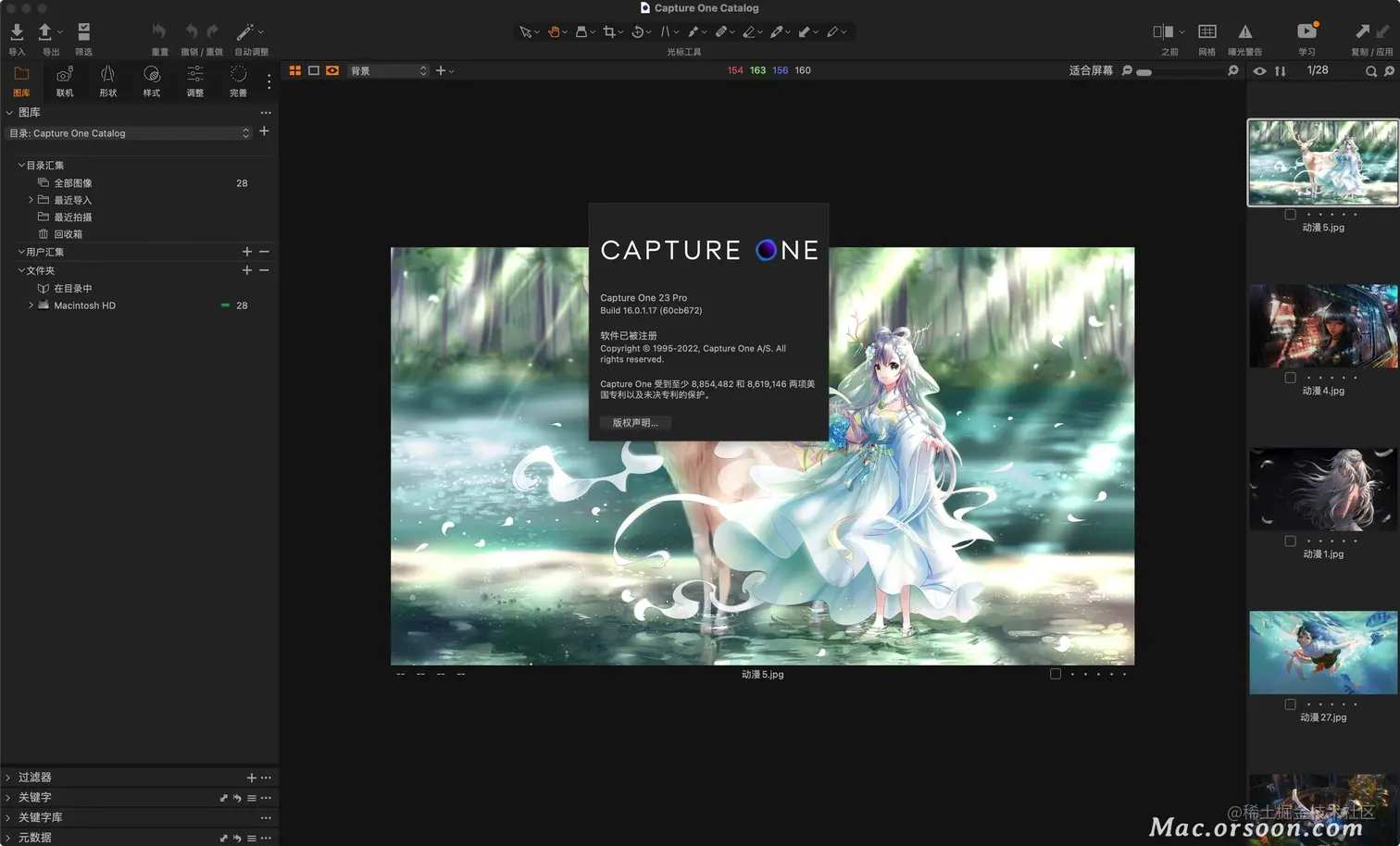Switch to the 调整 adjust tab
Viewport: 1400px width, 846px height.
(x=195, y=81)
